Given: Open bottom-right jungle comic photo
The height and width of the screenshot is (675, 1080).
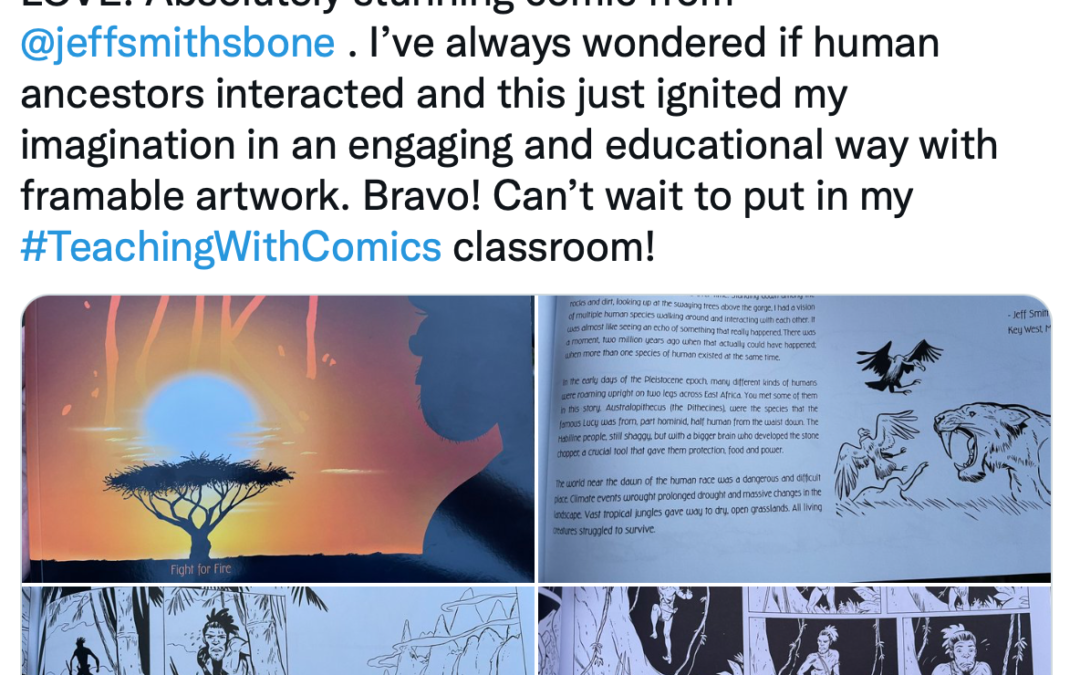Looking at the screenshot, I should (794, 631).
